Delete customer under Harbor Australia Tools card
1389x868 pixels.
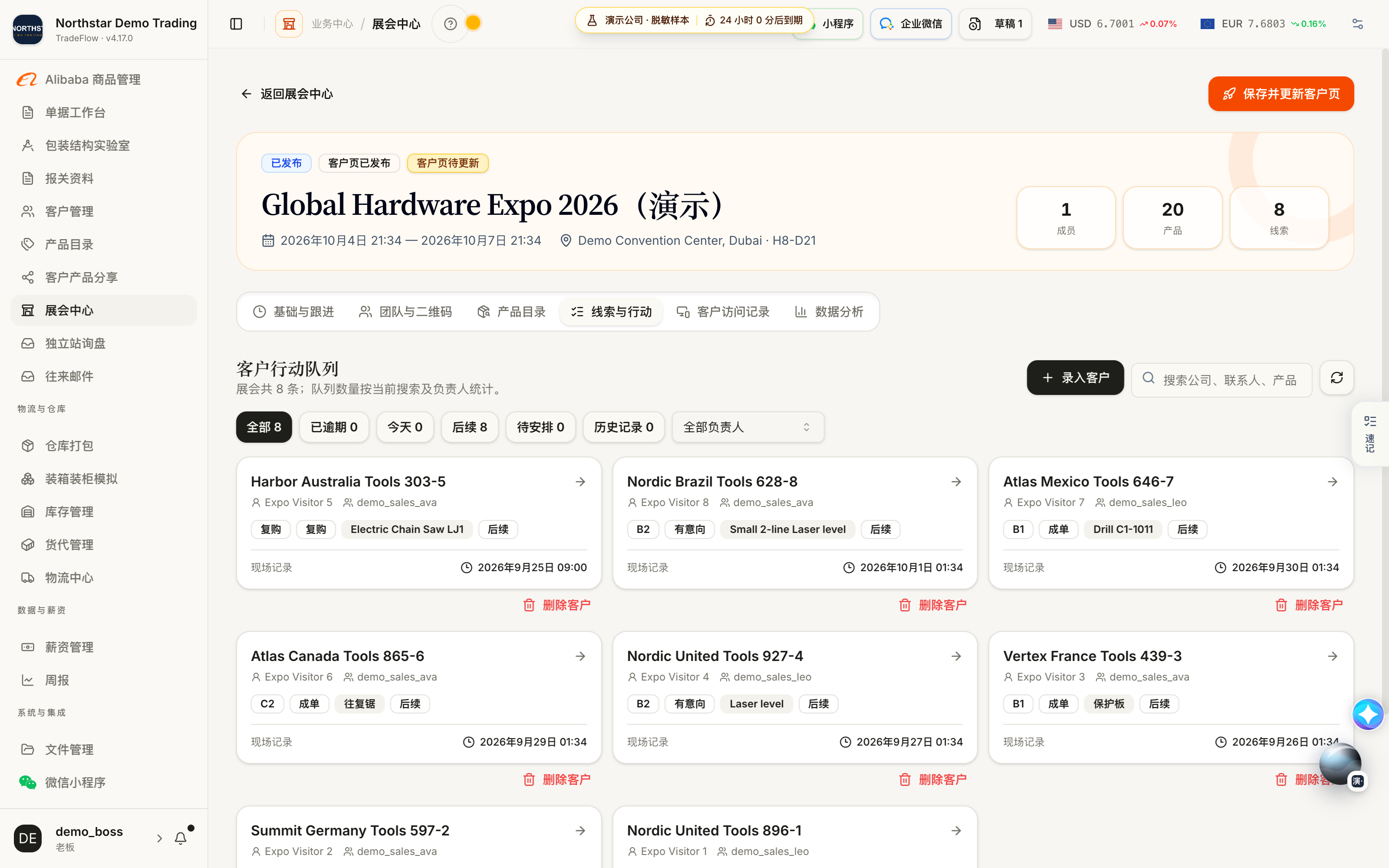point(557,605)
